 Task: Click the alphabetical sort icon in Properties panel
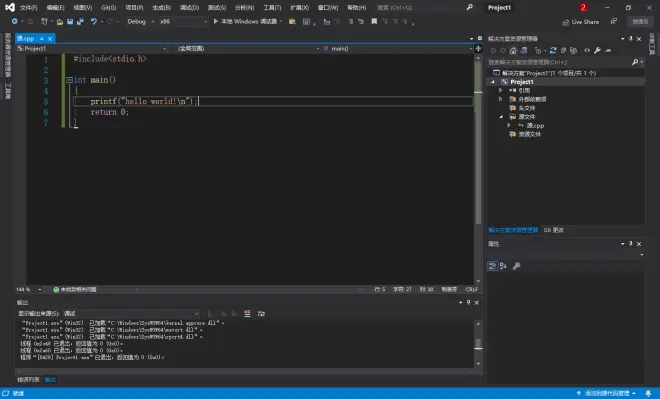(503, 266)
